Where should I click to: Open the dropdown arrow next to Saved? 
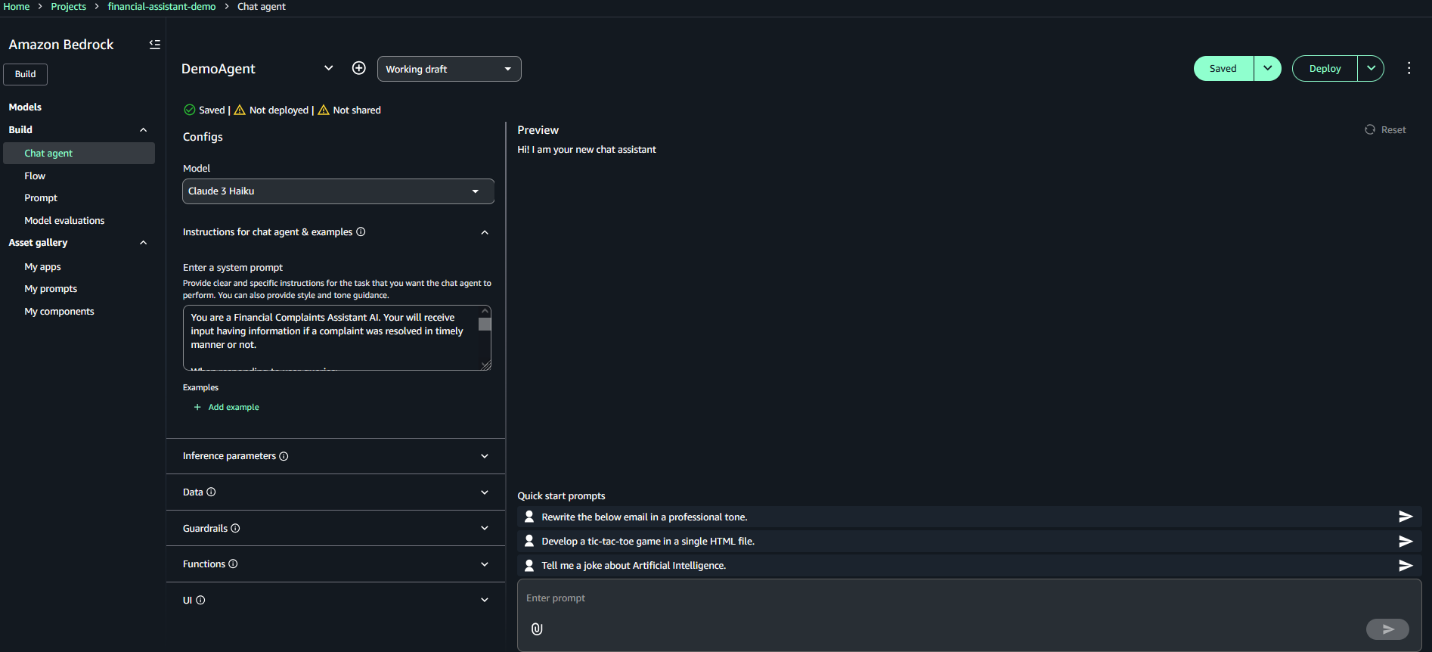pos(1267,68)
